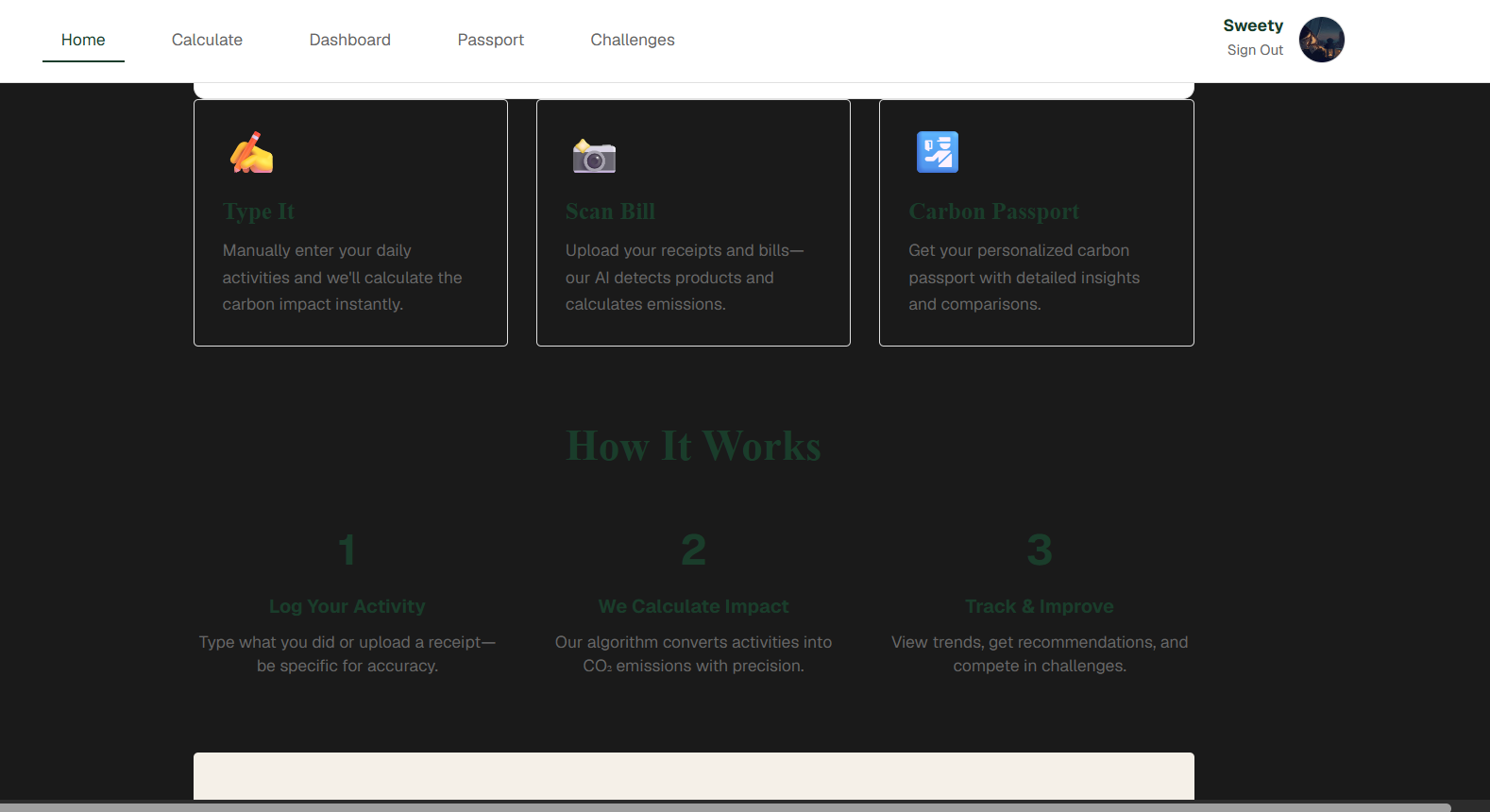This screenshot has width=1490, height=812.
Task: Click the step number 1
Action: point(347,550)
